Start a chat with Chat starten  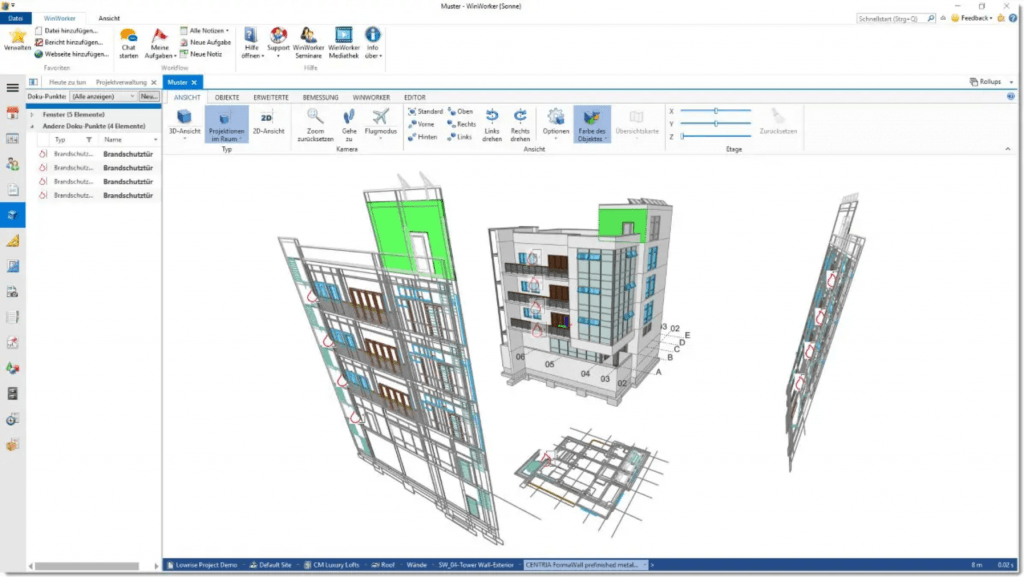click(x=127, y=42)
